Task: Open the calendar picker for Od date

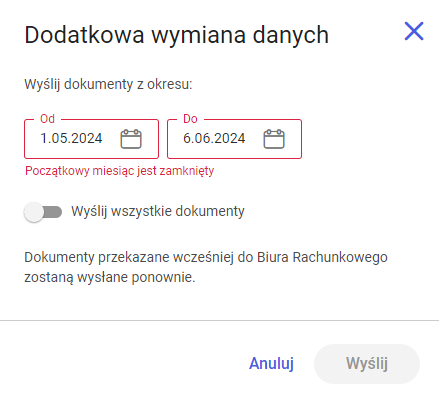Action: pos(131,139)
